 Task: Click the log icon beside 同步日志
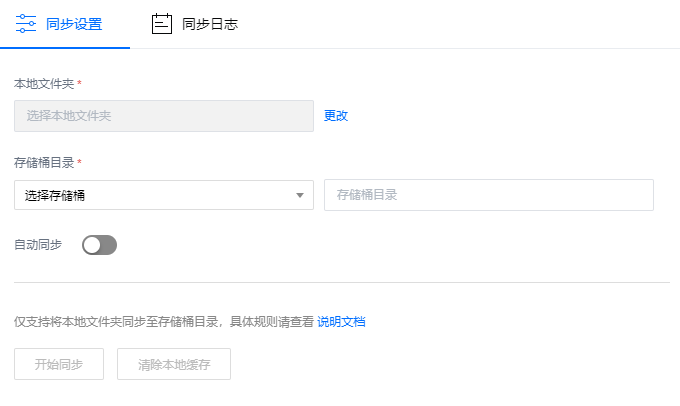pos(162,23)
